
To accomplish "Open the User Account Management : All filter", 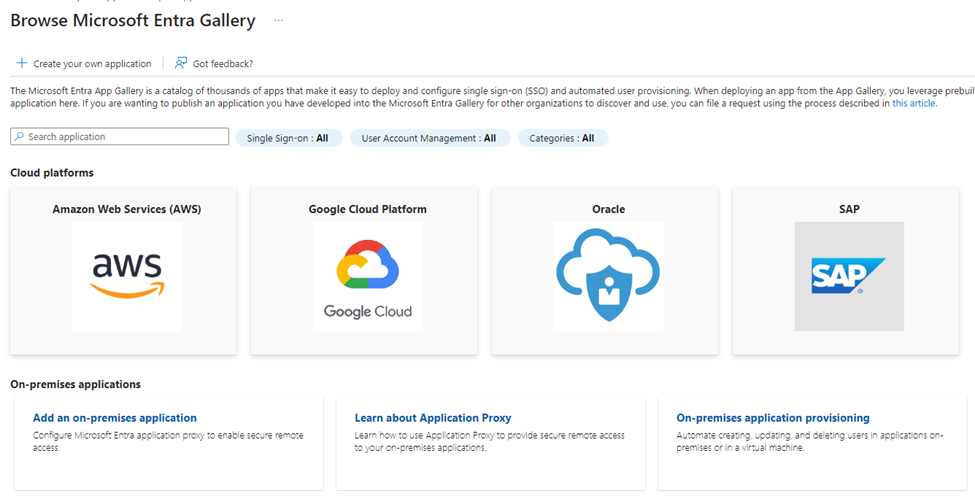I will point(430,138).
